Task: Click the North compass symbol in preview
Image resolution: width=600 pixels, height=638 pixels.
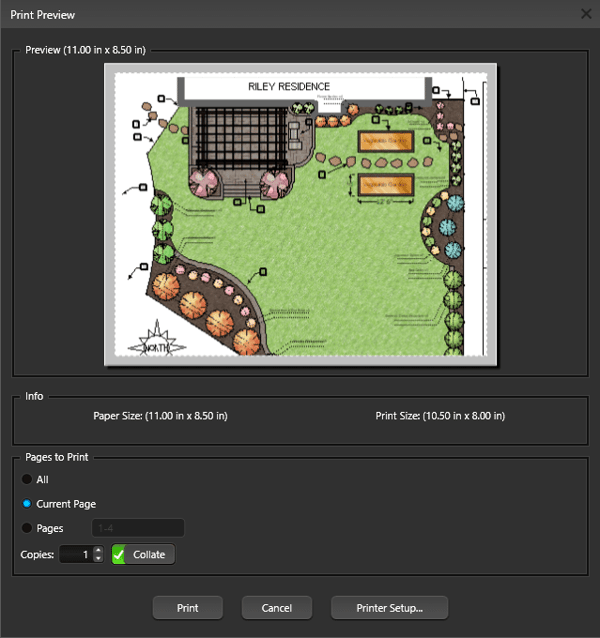Action: pyautogui.click(x=159, y=340)
